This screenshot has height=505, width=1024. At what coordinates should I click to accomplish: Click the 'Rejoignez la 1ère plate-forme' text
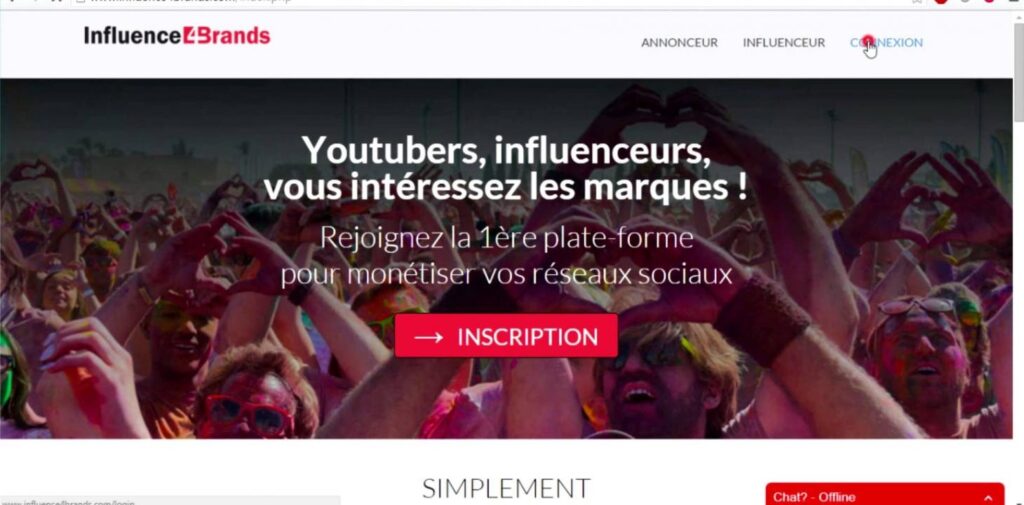[x=506, y=238]
